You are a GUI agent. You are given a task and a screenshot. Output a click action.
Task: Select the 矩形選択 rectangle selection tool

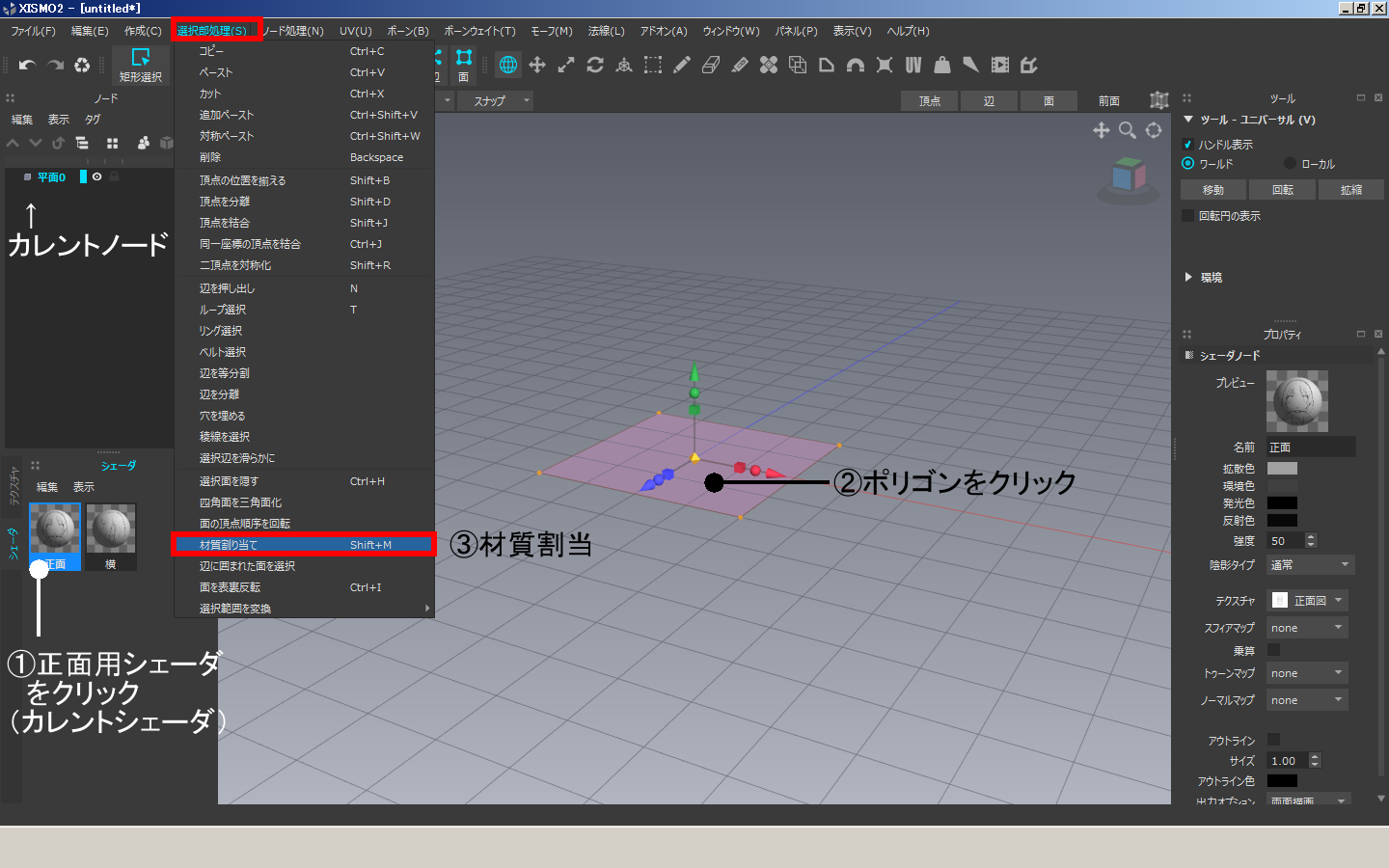(141, 65)
